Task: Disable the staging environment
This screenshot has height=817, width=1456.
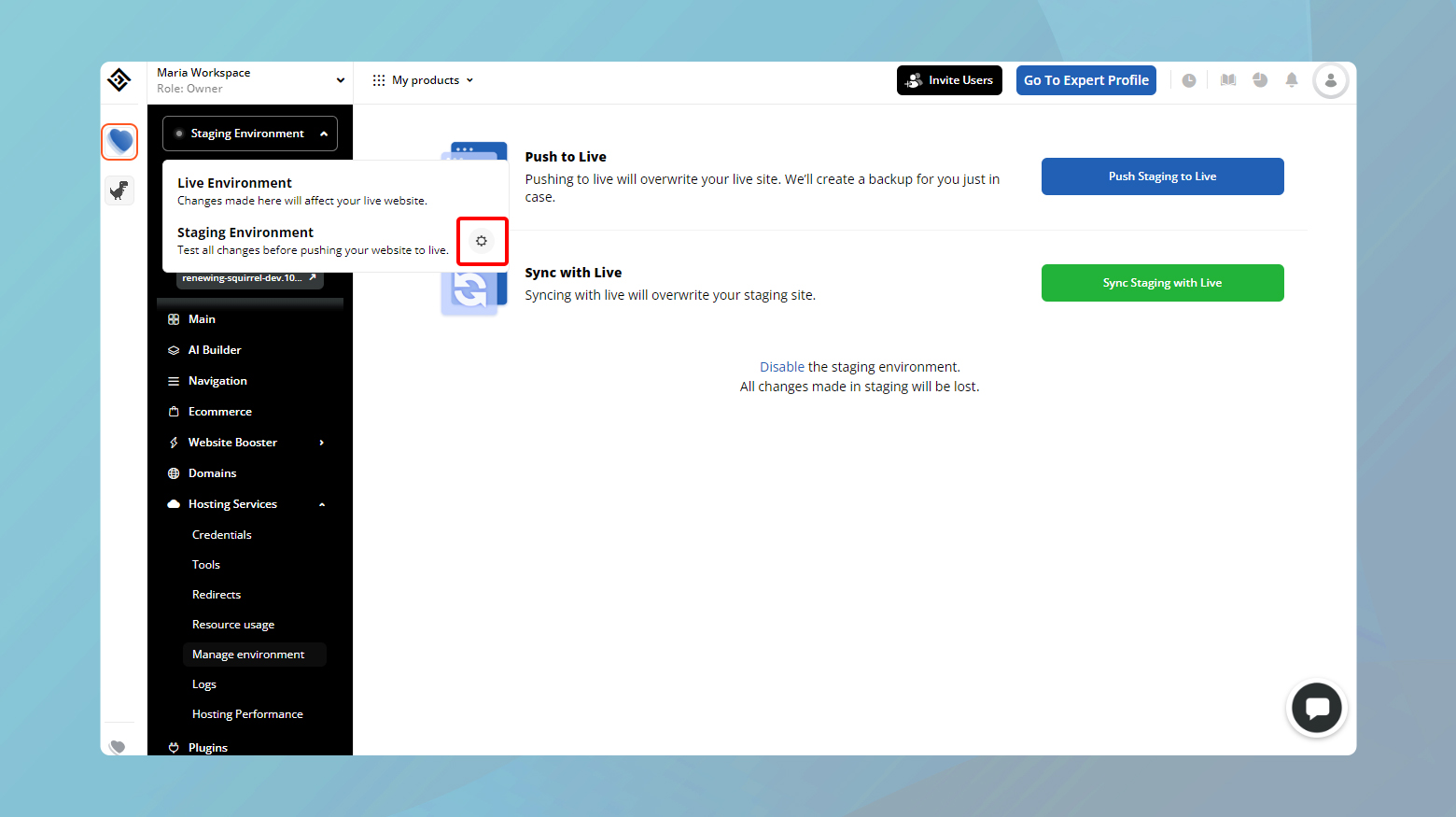Action: (782, 366)
